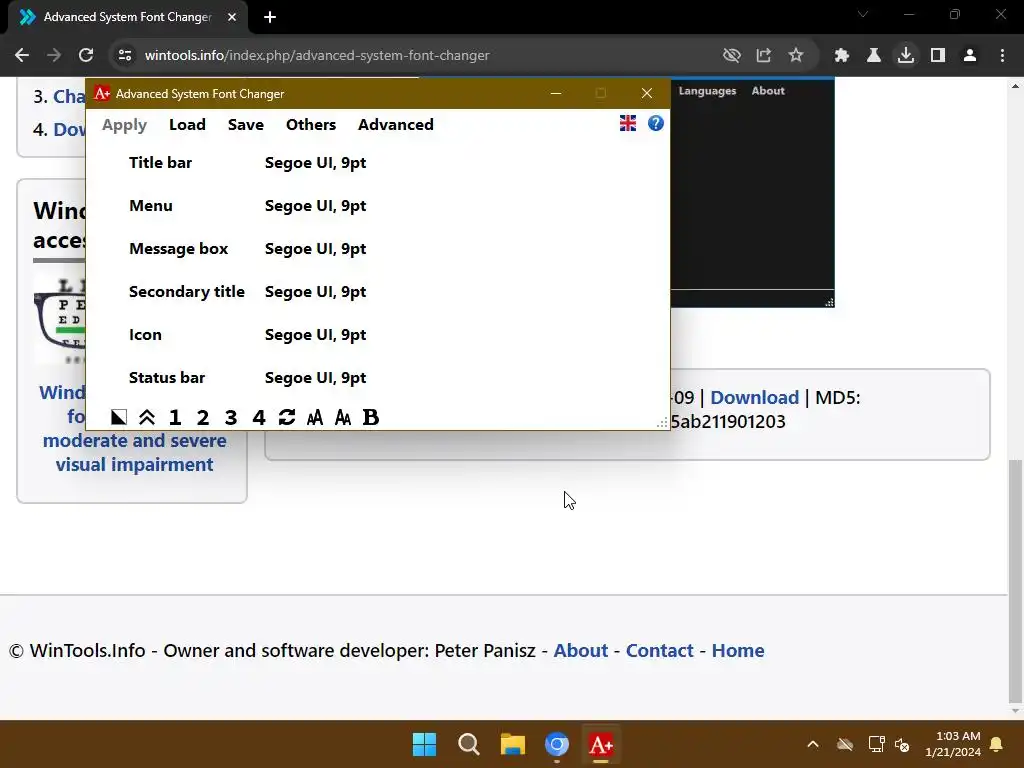Click Segoe UI, 9pt beside Secondary title
Viewport: 1024px width, 768px height.
(315, 292)
